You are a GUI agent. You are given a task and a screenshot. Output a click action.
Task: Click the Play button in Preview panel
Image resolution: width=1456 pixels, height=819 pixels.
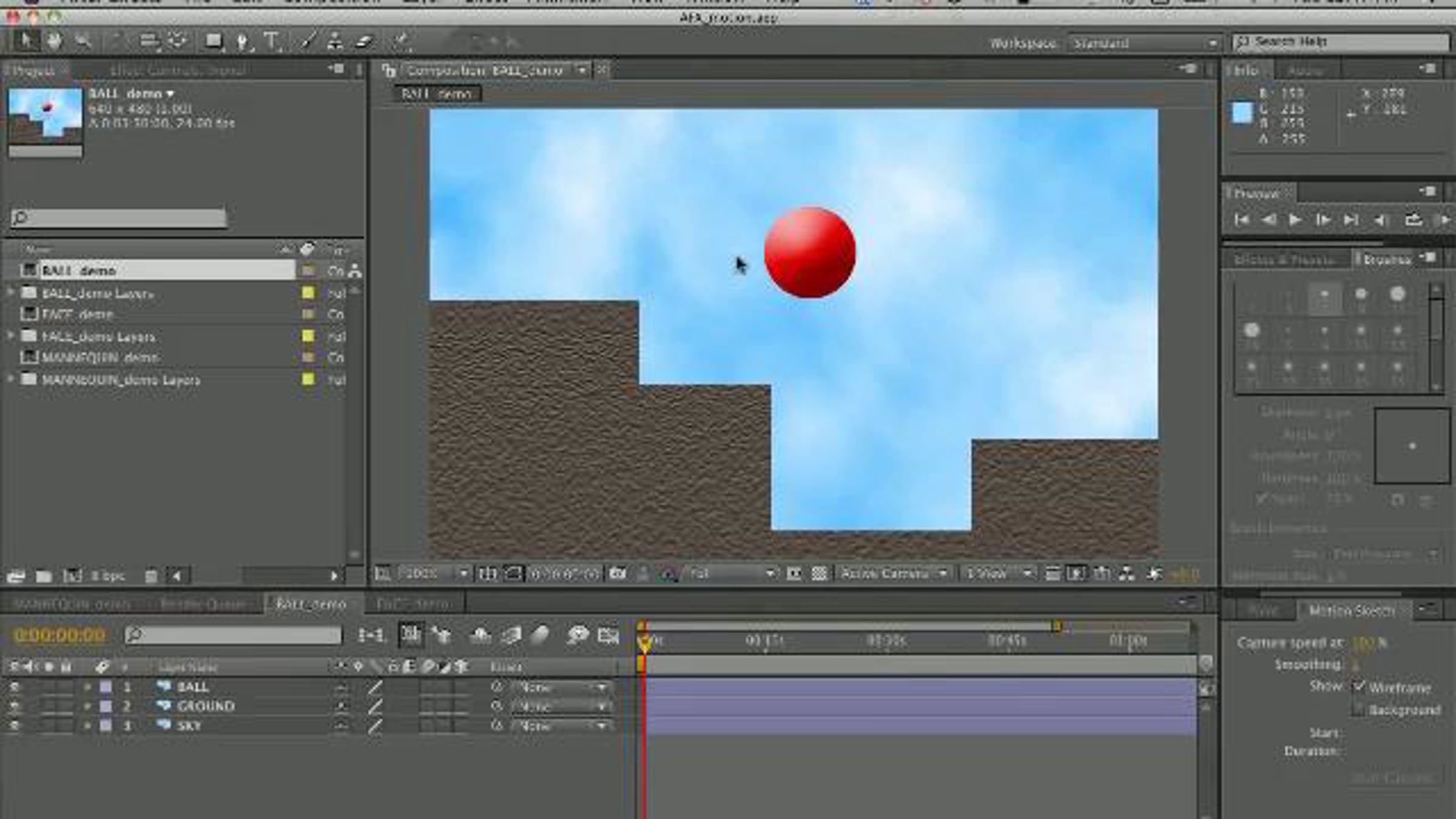point(1295,220)
